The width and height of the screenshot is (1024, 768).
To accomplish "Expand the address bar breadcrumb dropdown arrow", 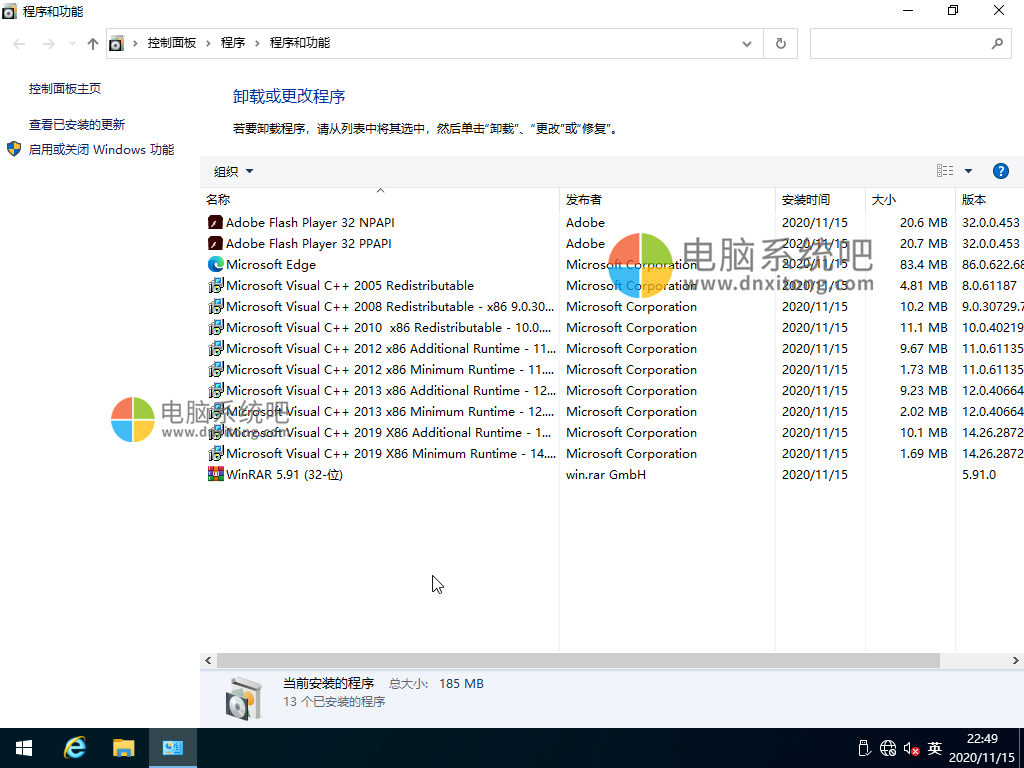I will [x=746, y=44].
